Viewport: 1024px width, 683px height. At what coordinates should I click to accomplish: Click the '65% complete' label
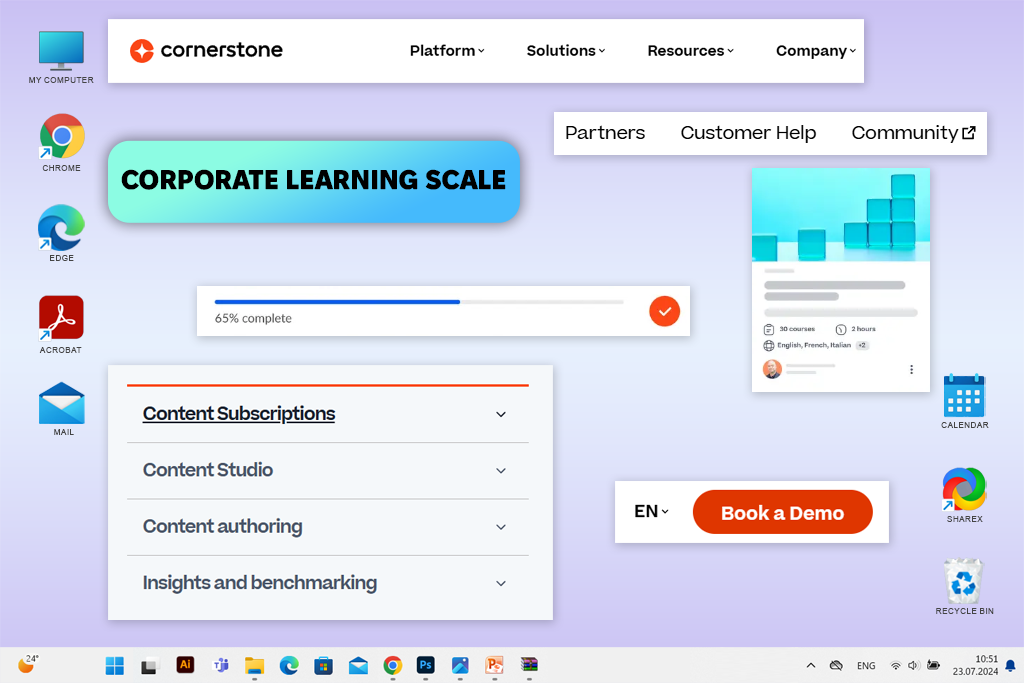click(x=253, y=319)
